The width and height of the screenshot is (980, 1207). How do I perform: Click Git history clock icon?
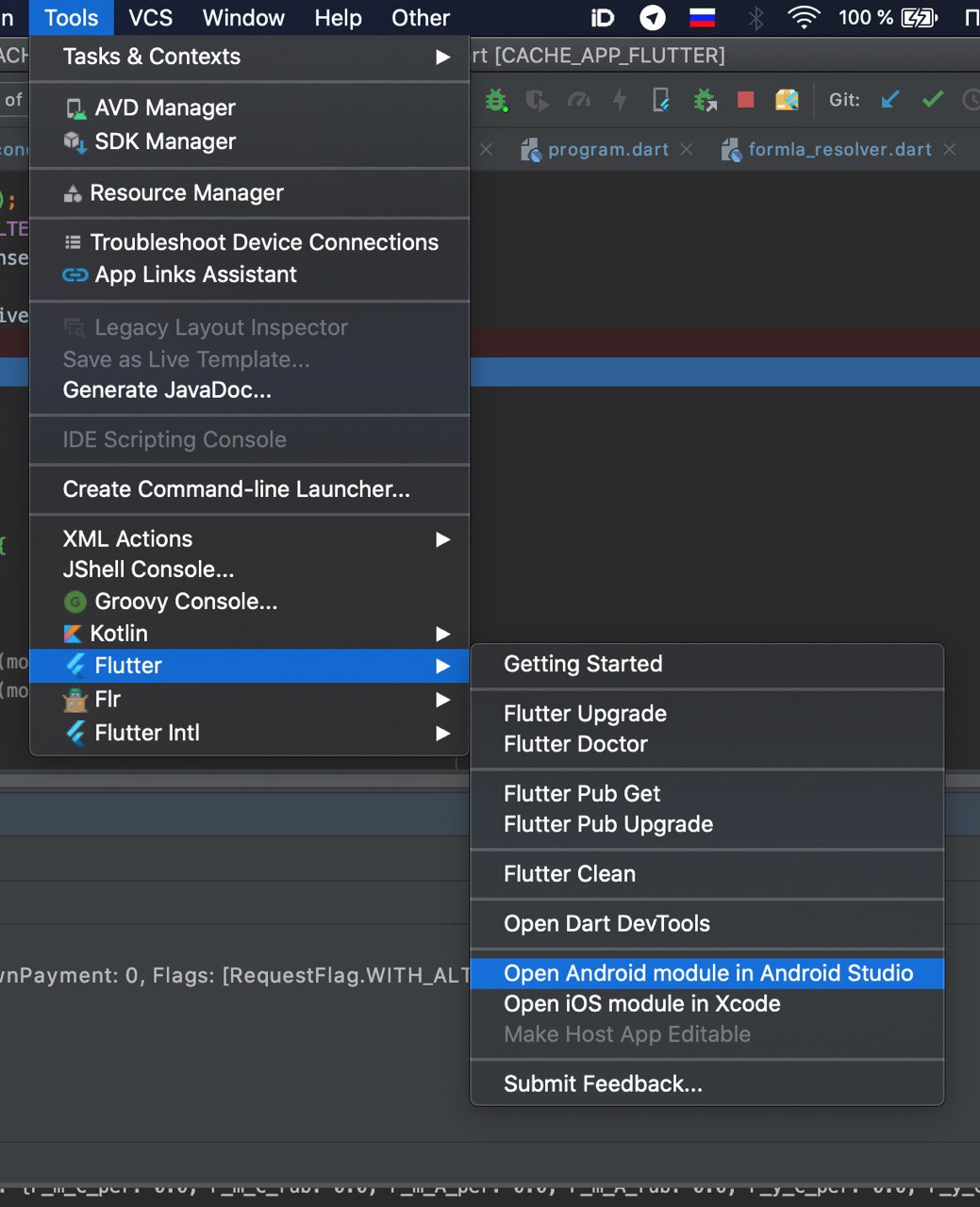972,99
